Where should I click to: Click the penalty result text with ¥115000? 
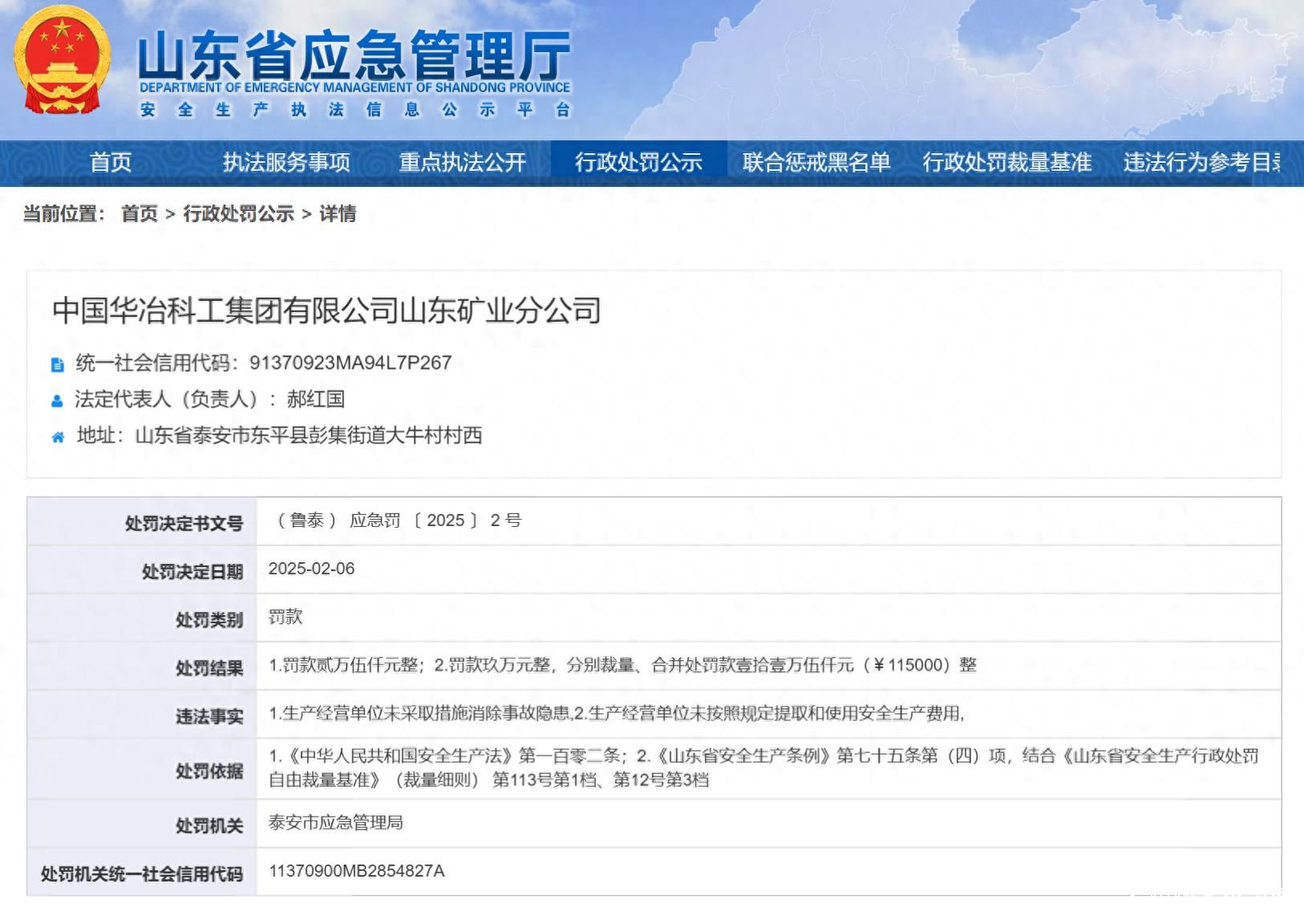tap(622, 665)
